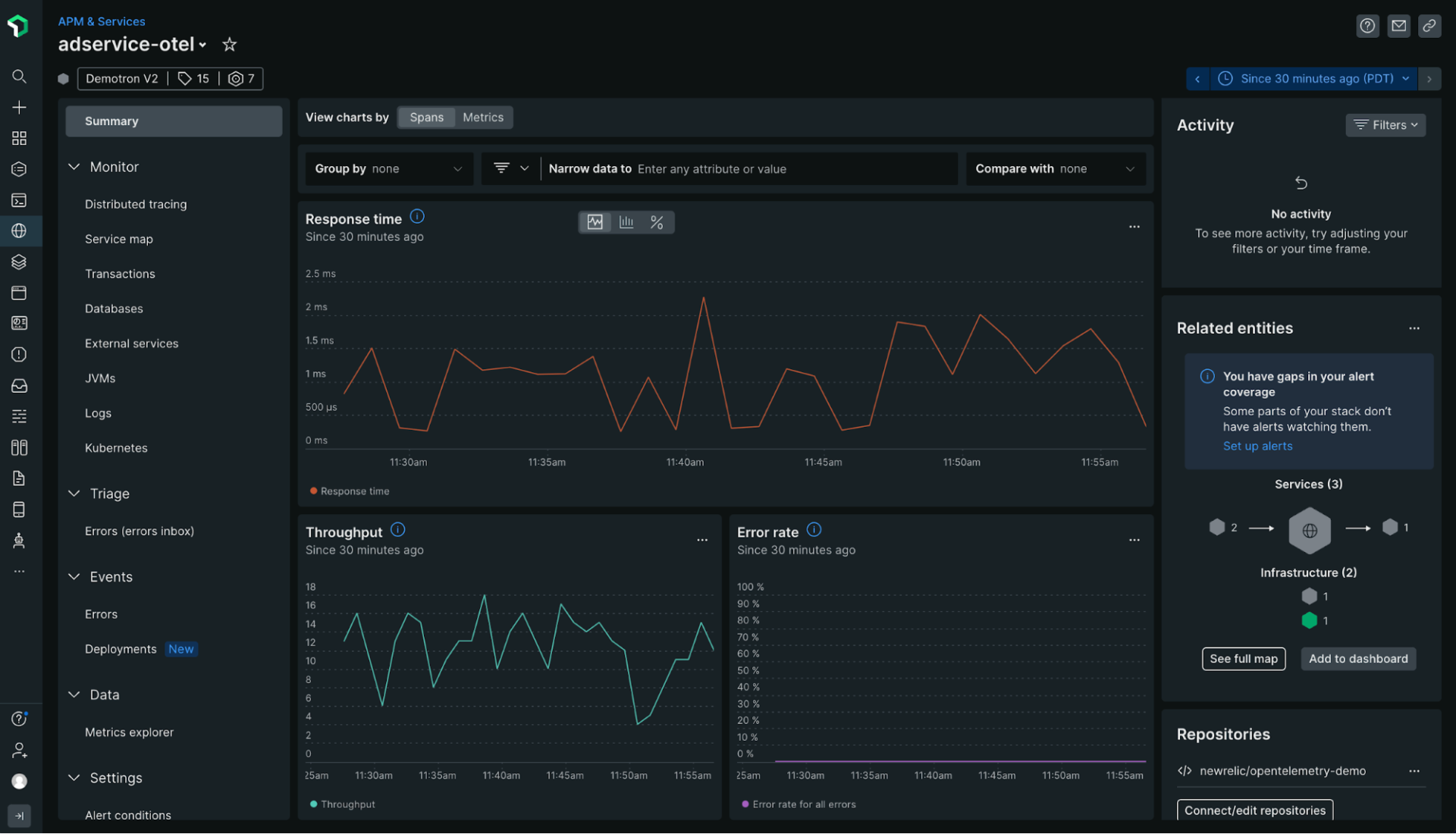Select line chart view for Response time
Image resolution: width=1456 pixels, height=834 pixels.
[595, 221]
